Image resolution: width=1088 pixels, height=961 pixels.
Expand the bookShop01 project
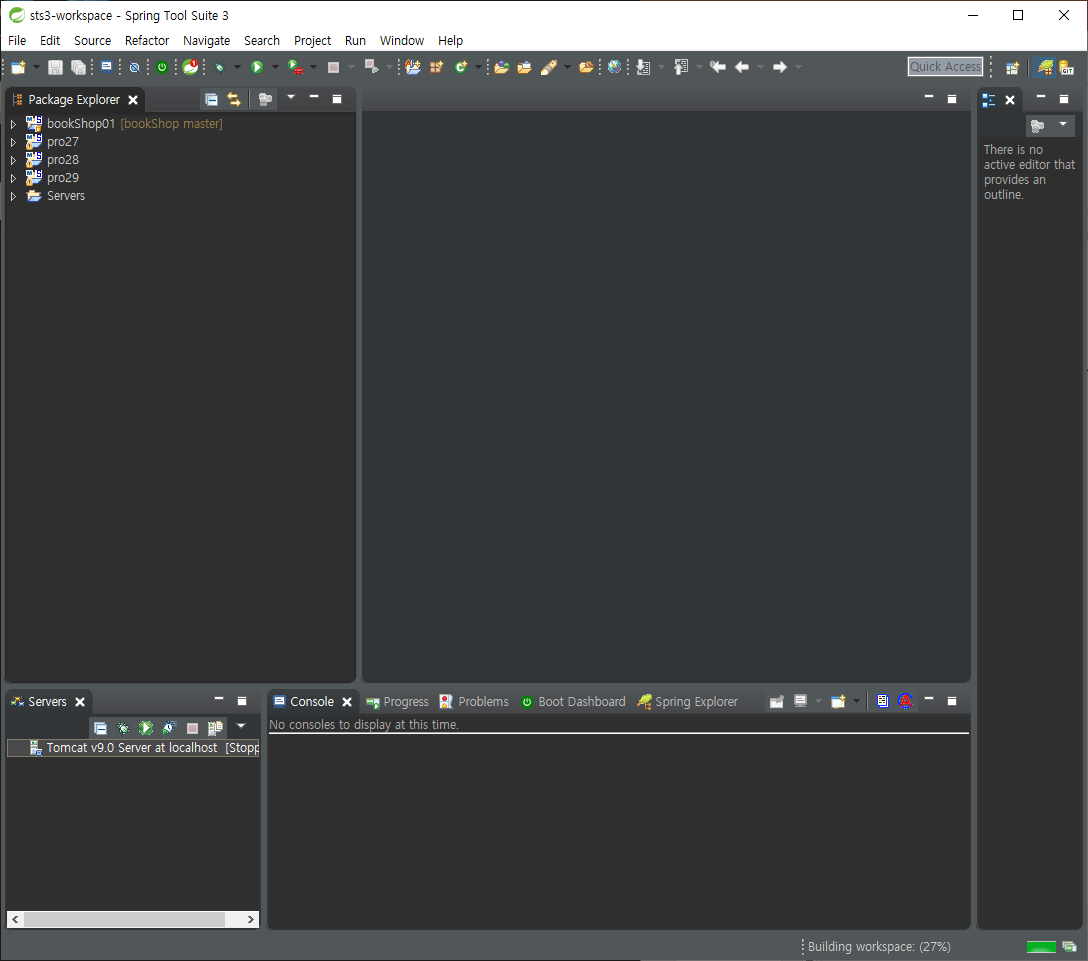tap(13, 124)
